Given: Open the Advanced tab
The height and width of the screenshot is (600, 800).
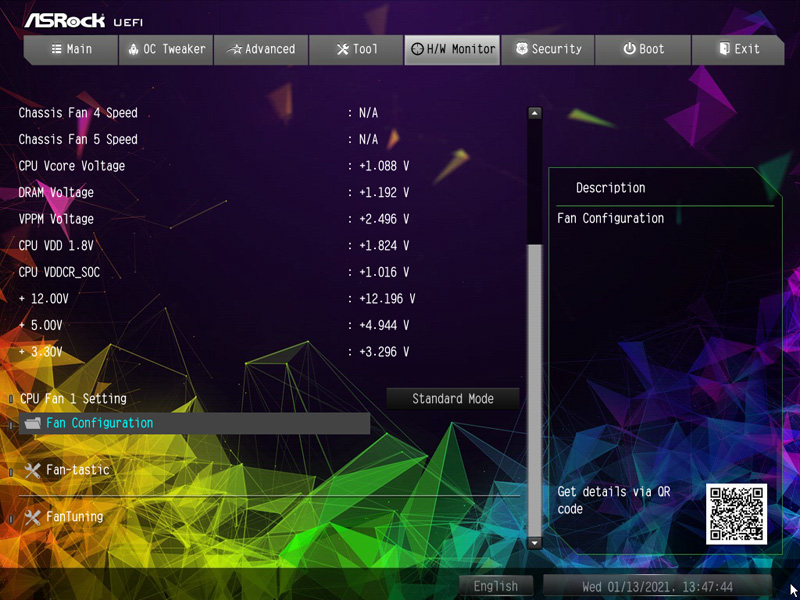Looking at the screenshot, I should click(261, 49).
